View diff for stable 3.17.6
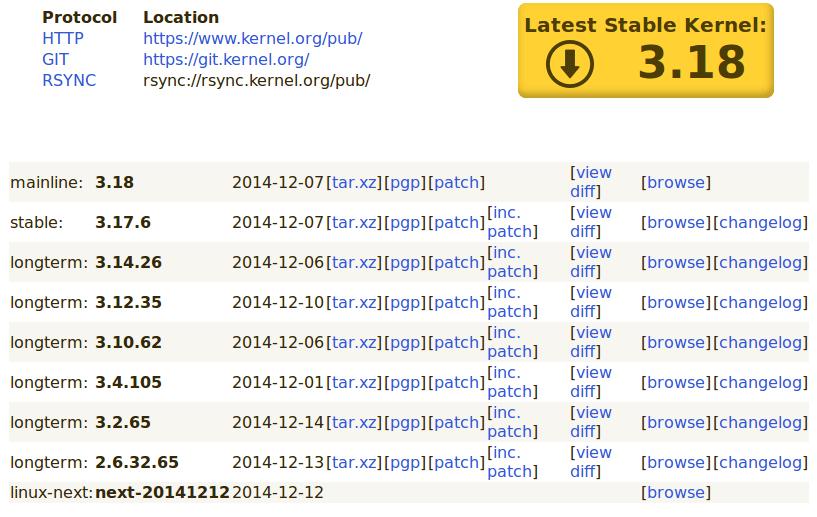Viewport: 817px width, 517px height. [x=591, y=222]
